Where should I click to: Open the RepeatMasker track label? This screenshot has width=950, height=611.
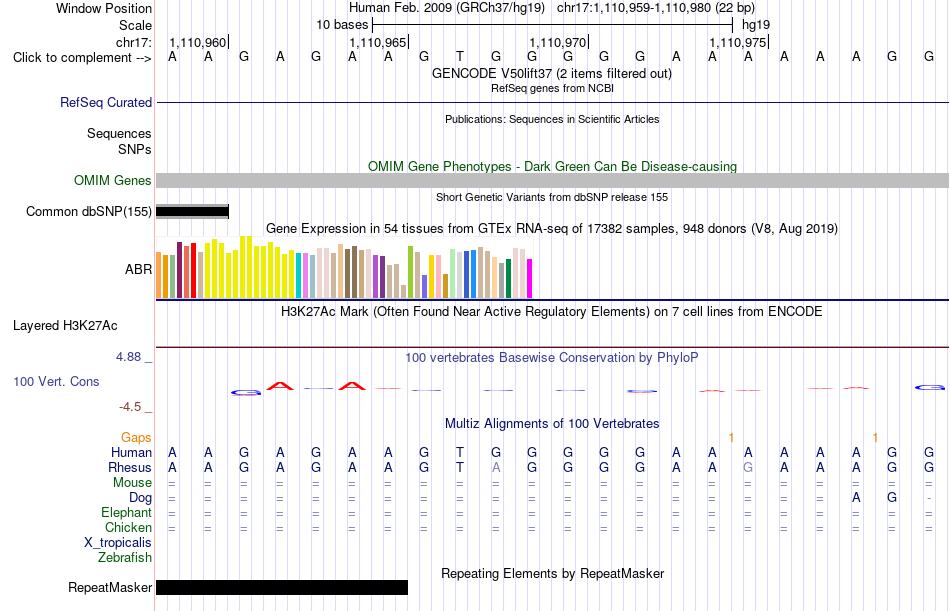[110, 587]
